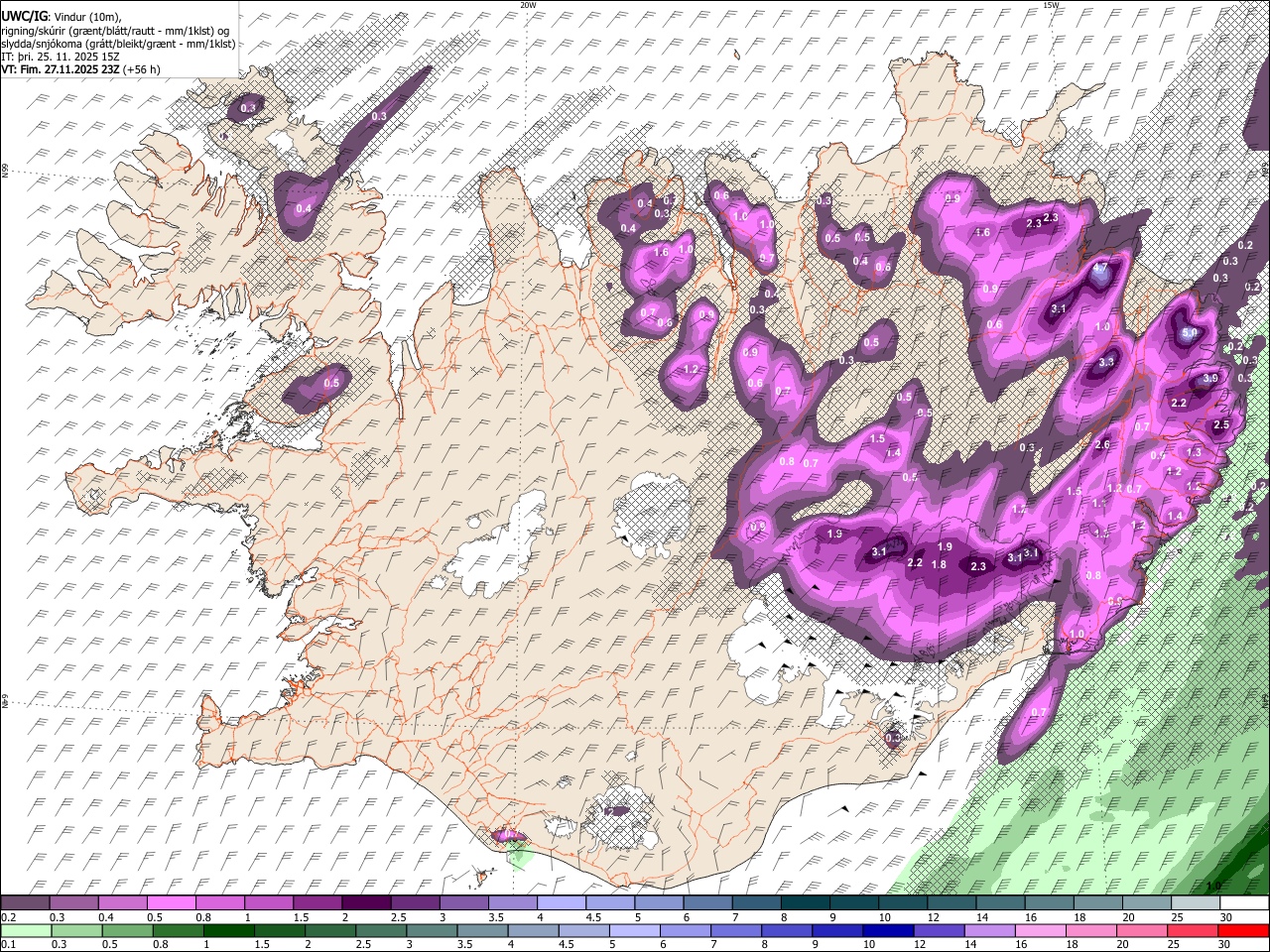Click the "0.3" hatched label near Öræfajökull on the south coast

click(893, 737)
